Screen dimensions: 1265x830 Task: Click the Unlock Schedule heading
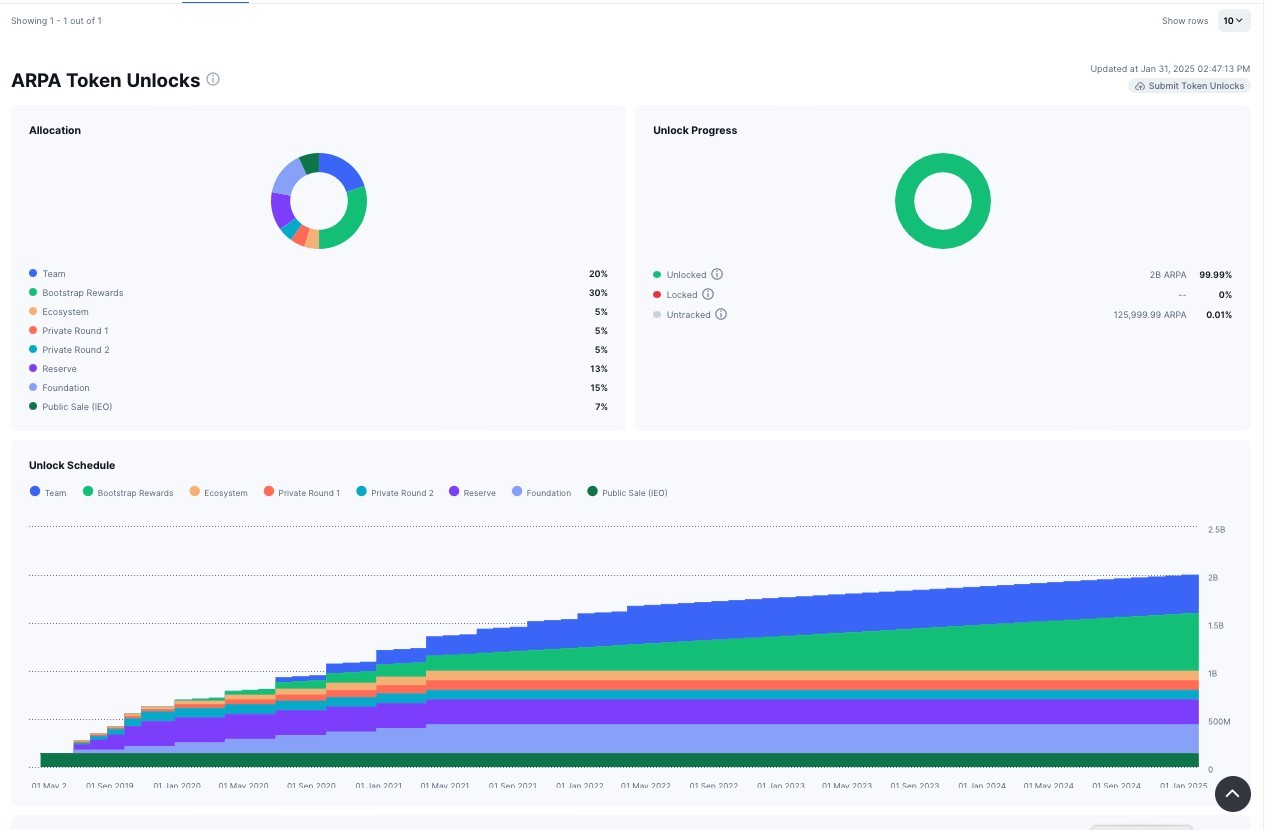point(72,465)
